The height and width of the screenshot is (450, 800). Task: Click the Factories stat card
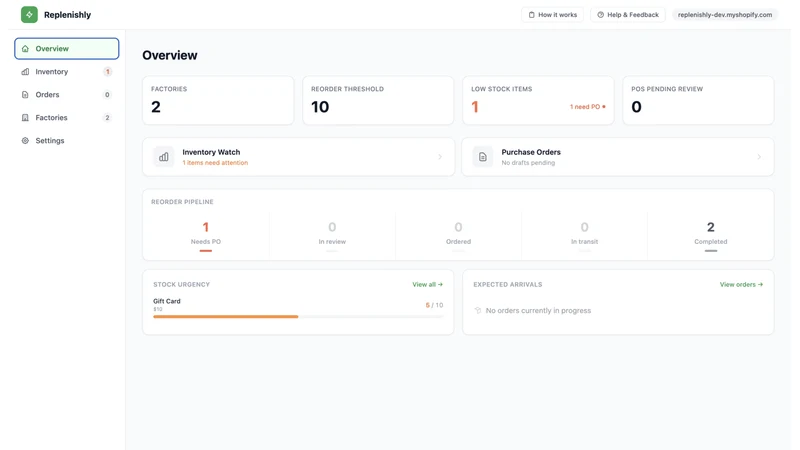click(x=218, y=101)
